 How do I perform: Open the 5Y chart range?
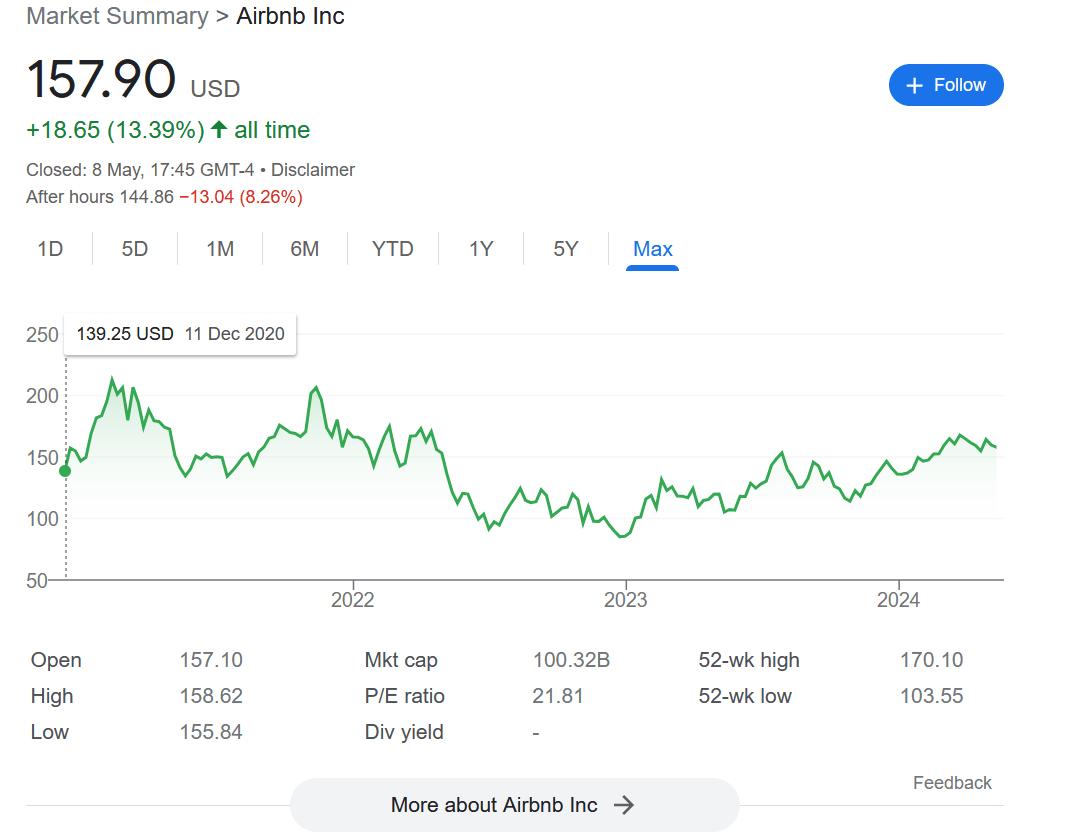(x=566, y=249)
